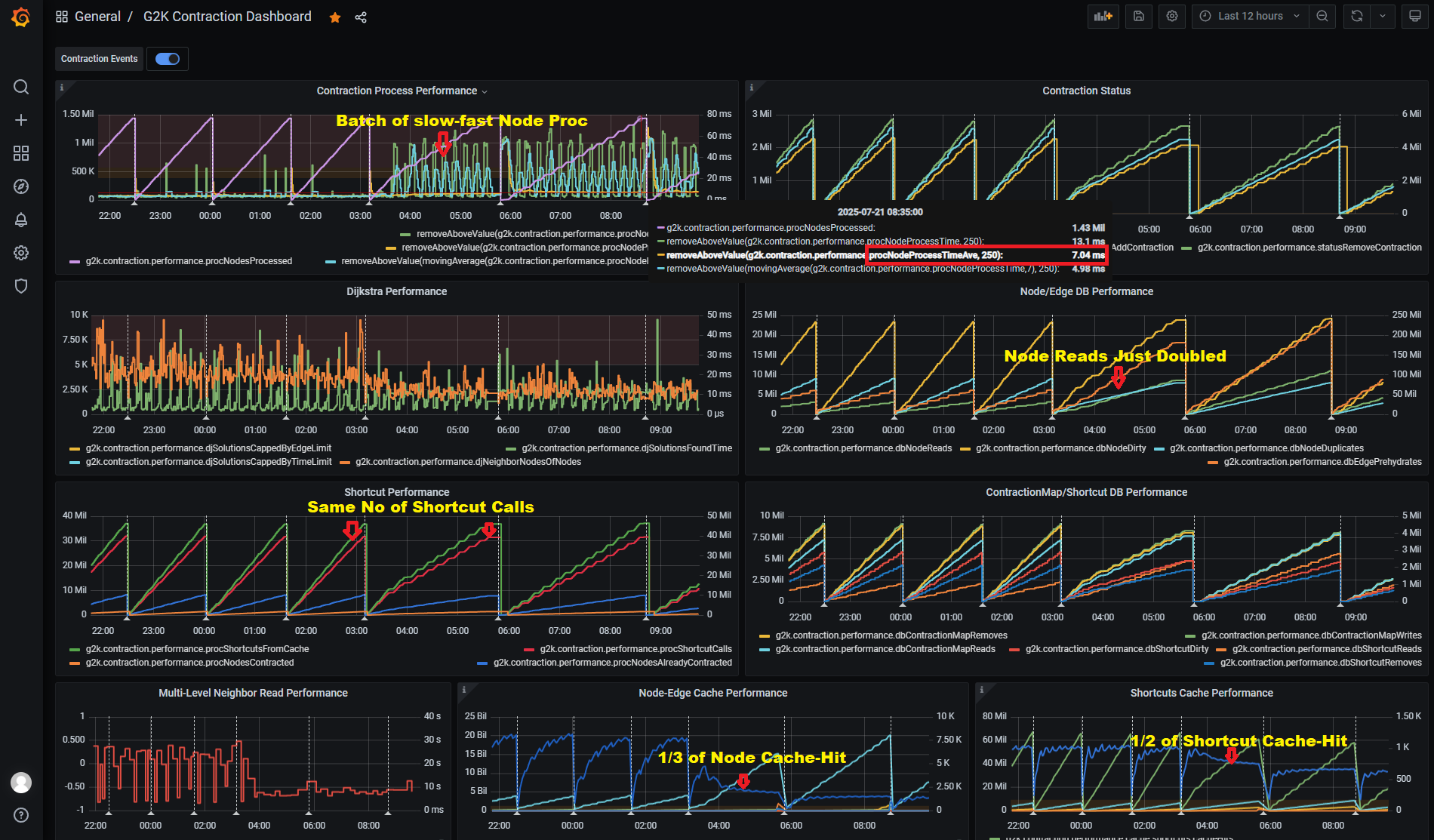The image size is (1434, 840).
Task: Open the Shortcut Performance panel menu
Action: 396,492
